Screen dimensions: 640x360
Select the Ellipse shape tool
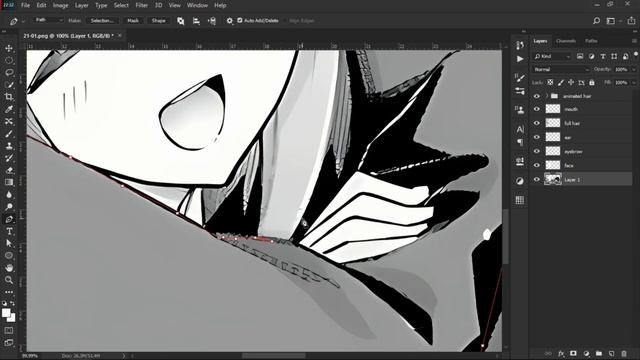click(9, 256)
